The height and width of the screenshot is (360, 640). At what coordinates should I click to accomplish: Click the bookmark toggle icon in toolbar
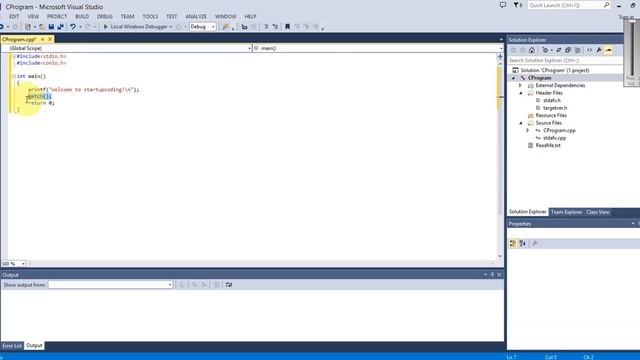287,27
